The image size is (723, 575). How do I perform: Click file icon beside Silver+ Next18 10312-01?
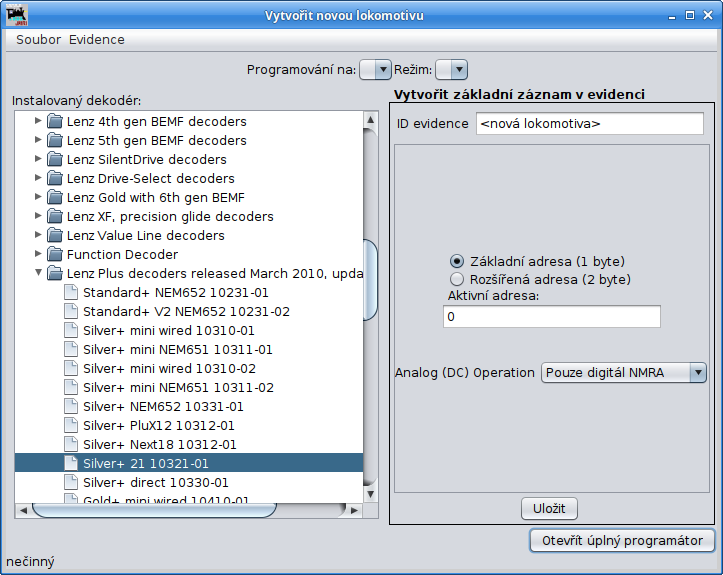click(x=71, y=444)
